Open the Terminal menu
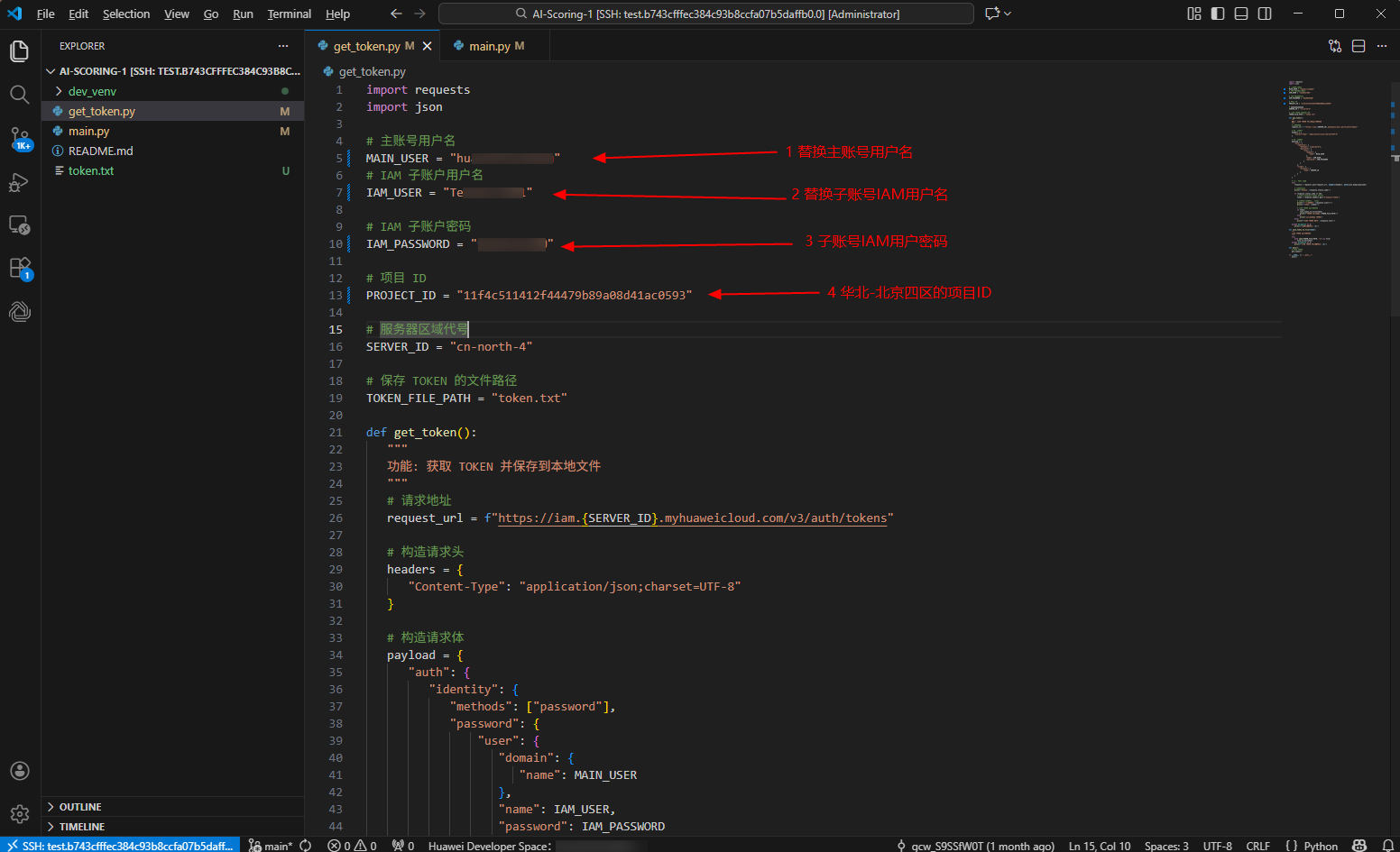Image resolution: width=1400 pixels, height=852 pixels. tap(290, 14)
